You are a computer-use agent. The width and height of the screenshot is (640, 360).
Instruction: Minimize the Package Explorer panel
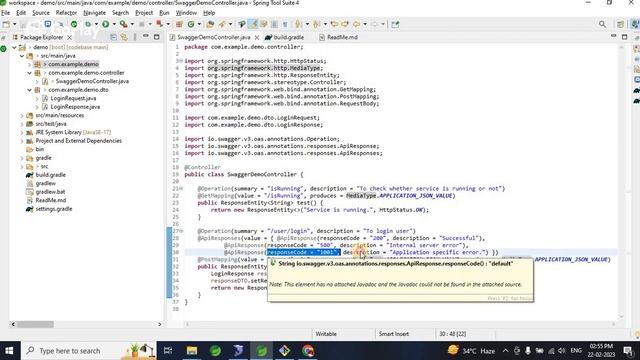pyautogui.click(x=146, y=37)
